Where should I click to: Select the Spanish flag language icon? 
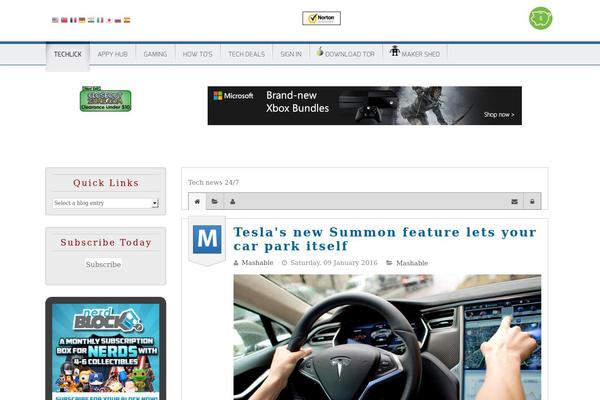coord(127,20)
